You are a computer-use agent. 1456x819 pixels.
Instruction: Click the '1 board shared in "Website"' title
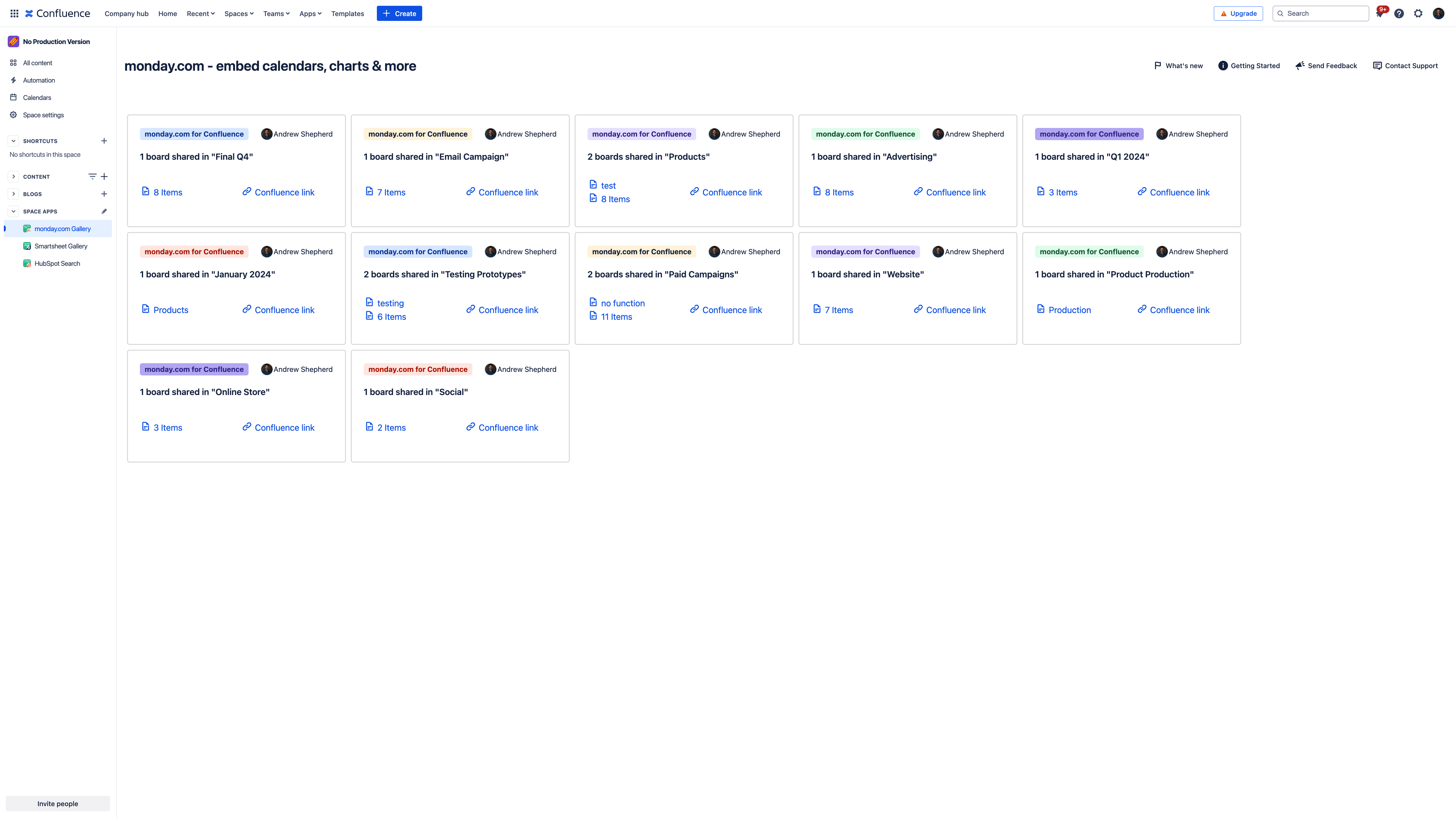867,274
